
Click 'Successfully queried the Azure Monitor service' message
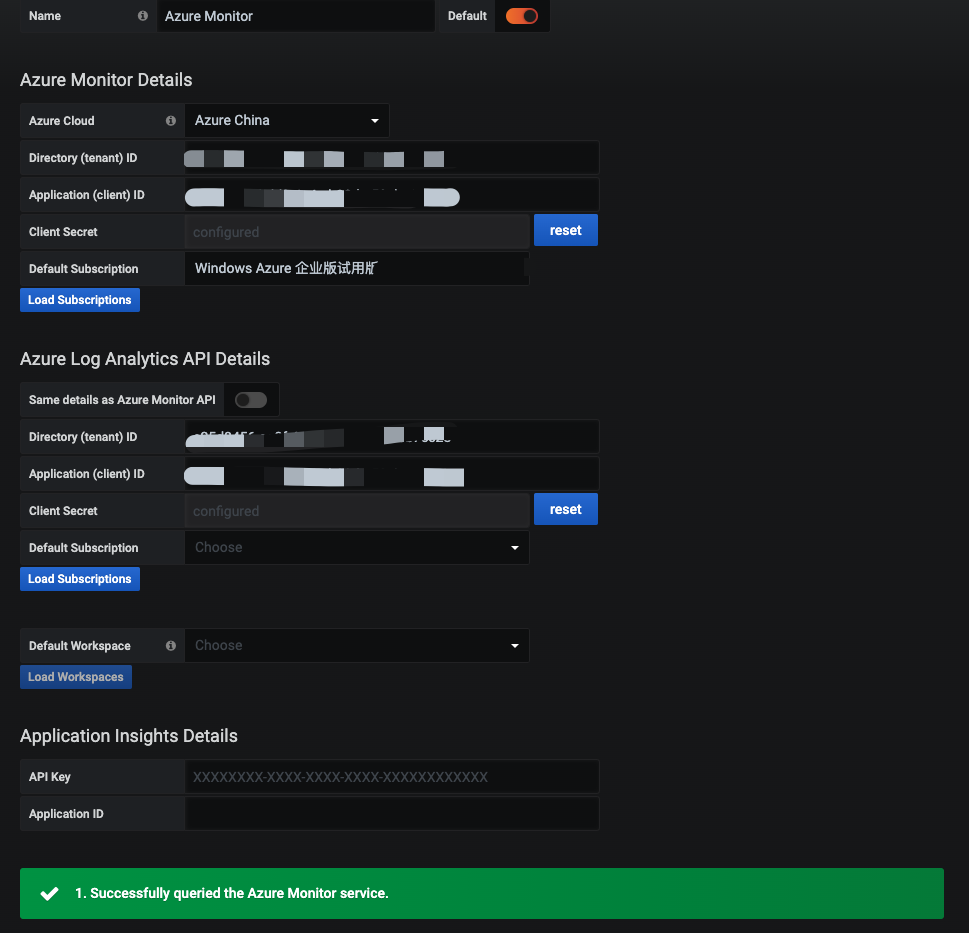232,893
